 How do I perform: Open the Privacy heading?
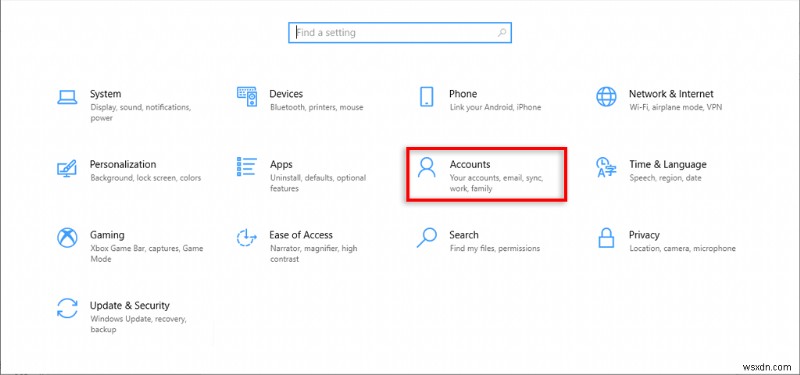644,235
